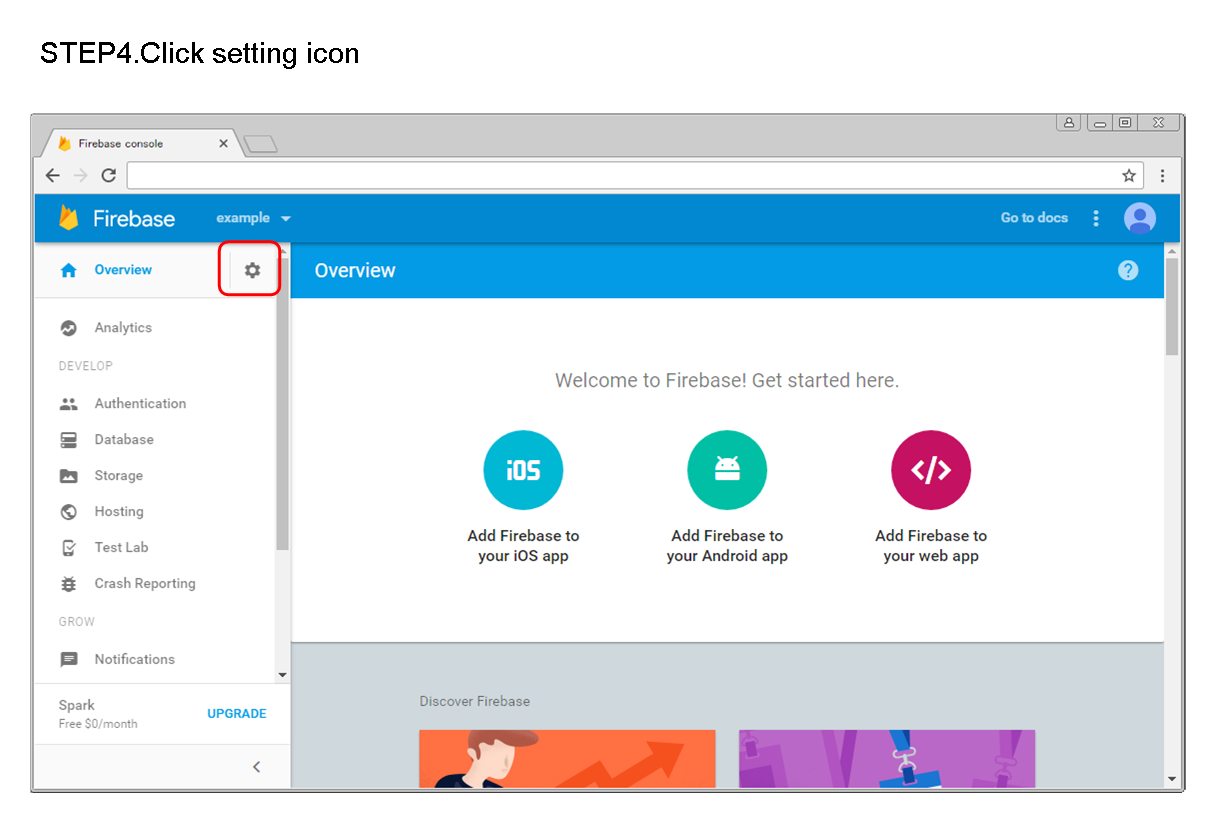The image size is (1209, 831).
Task: Select Test Lab in sidebar
Action: [x=121, y=548]
